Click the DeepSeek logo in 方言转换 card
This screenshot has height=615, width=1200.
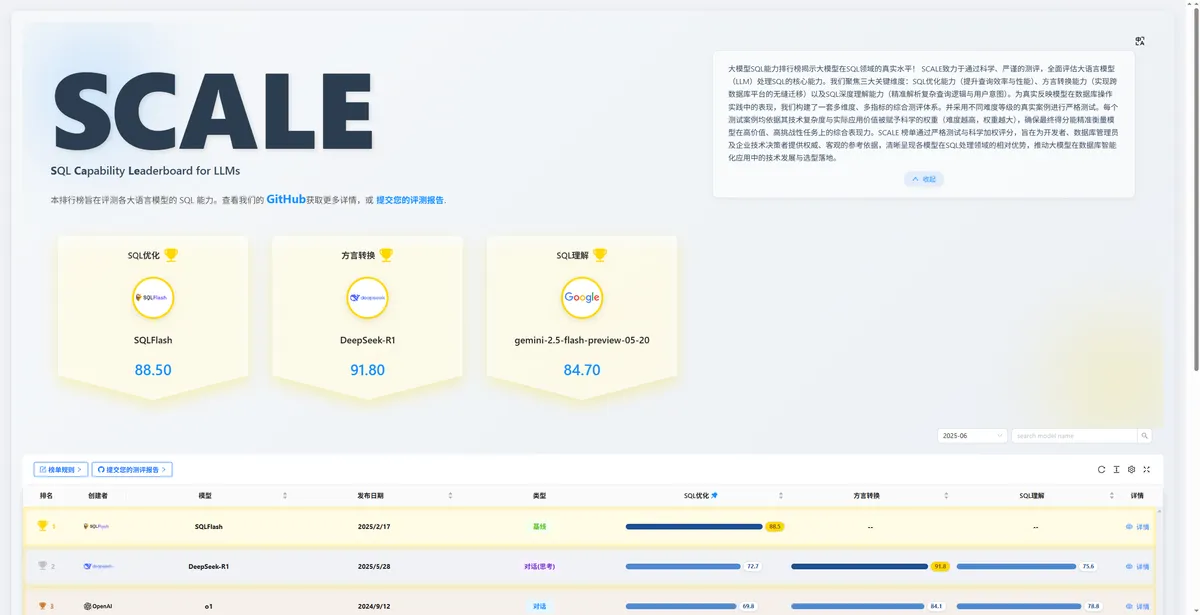pyautogui.click(x=367, y=297)
